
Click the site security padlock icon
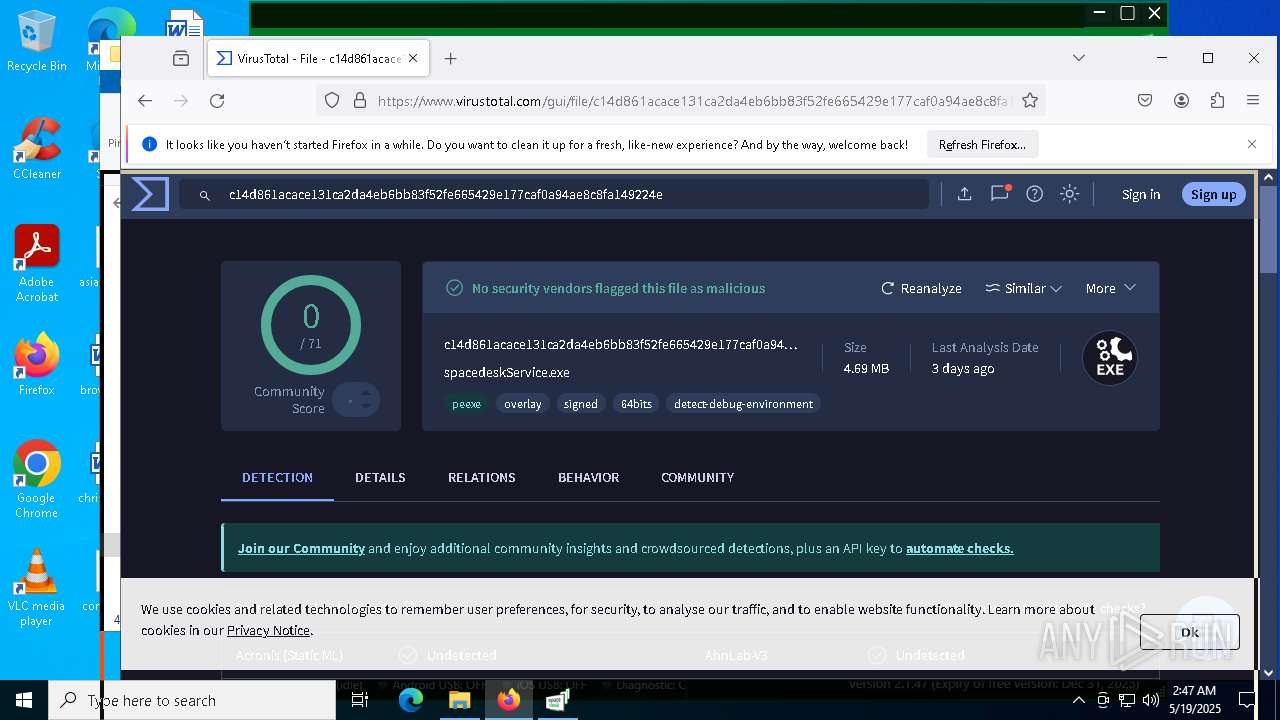tap(359, 100)
